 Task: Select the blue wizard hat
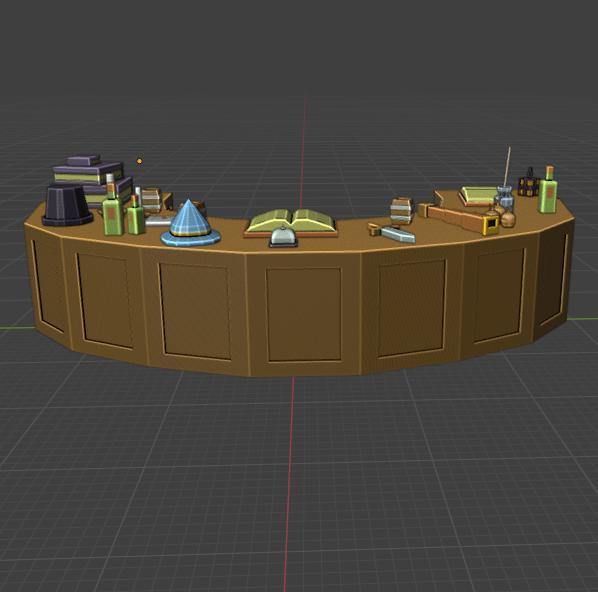pyautogui.click(x=190, y=224)
